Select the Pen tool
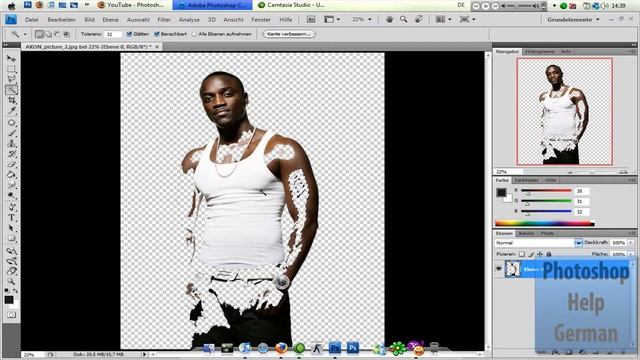640x360 pixels. click(x=11, y=207)
